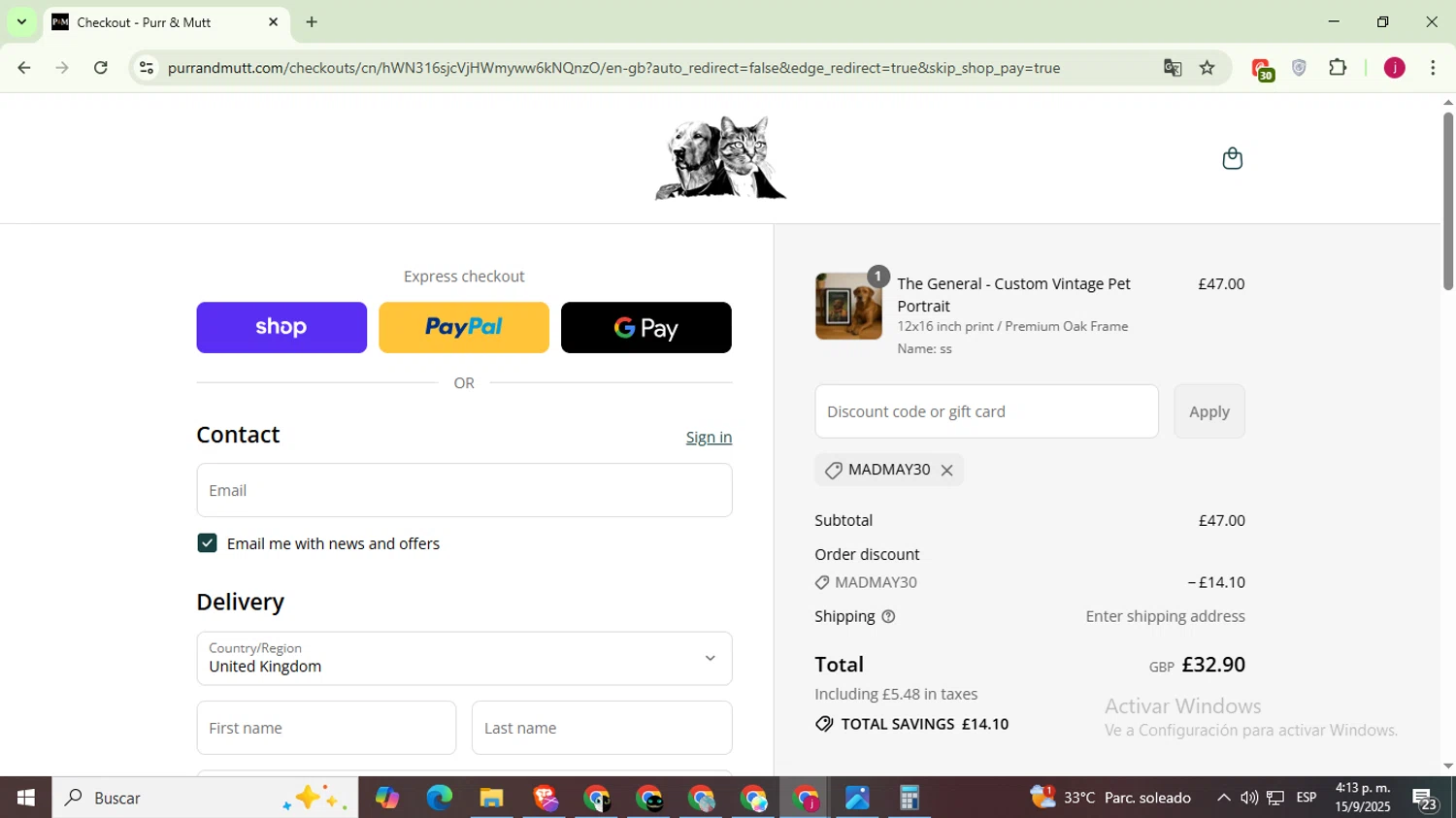Click the total price £32.90

click(1213, 665)
